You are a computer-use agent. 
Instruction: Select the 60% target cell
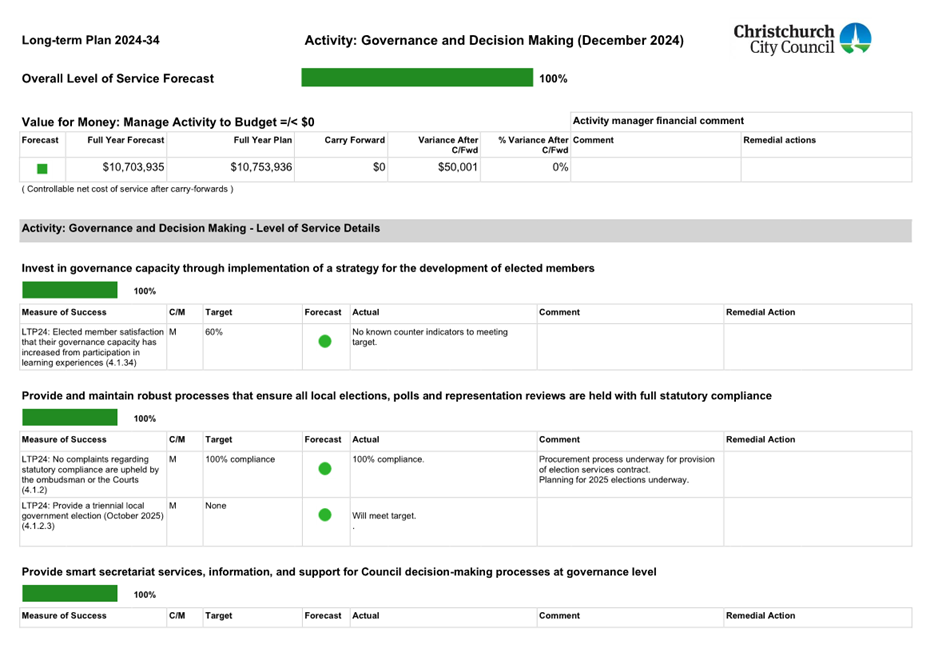point(214,332)
